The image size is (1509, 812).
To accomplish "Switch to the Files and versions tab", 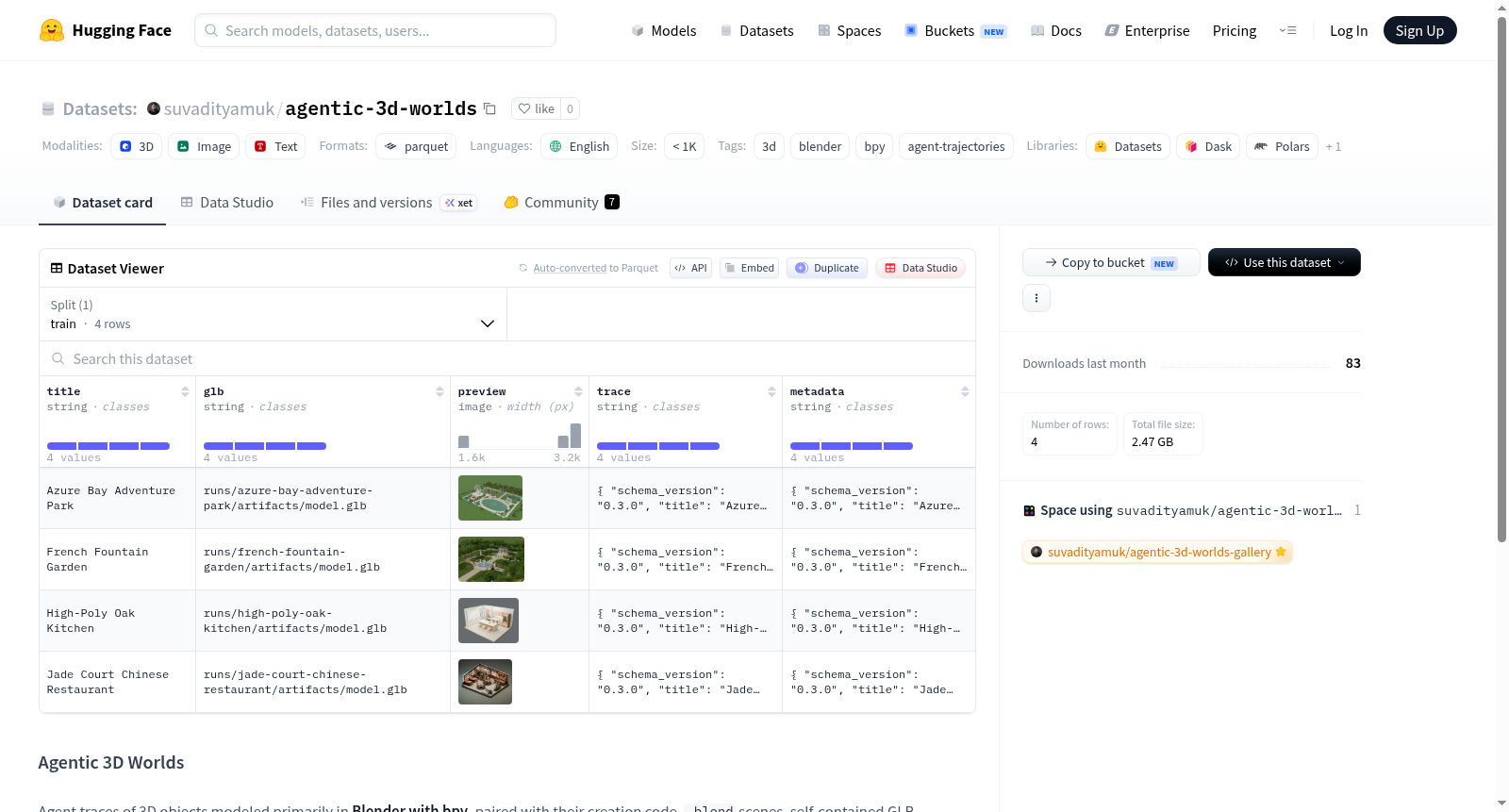I will [x=389, y=203].
